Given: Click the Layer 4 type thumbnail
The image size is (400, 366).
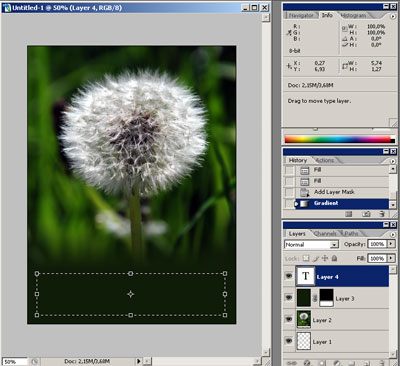Looking at the screenshot, I should coord(305,276).
